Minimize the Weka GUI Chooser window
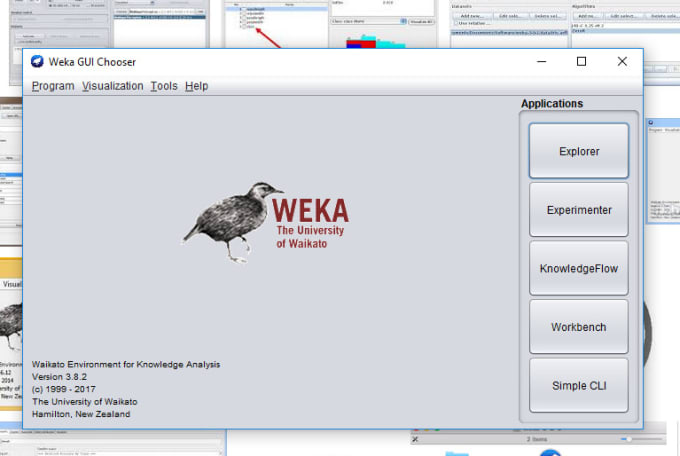The width and height of the screenshot is (680, 456). point(541,62)
